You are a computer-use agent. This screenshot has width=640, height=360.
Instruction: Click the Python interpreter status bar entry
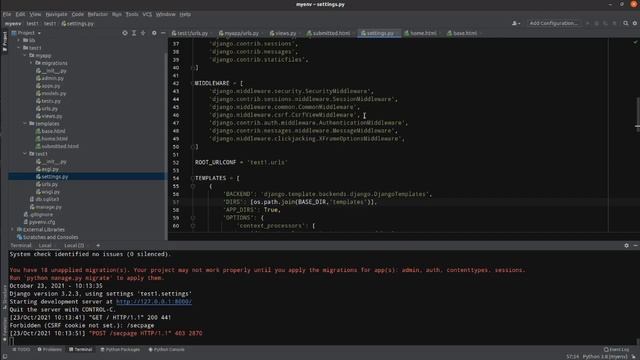pyautogui.click(x=605, y=357)
